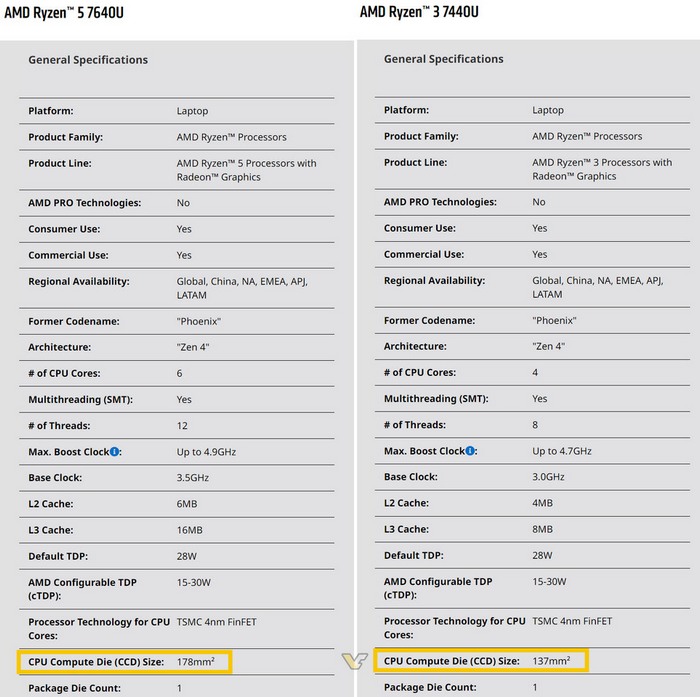This screenshot has width=700, height=697.
Task: Click the Ryzen 3 Product Line value text
Action: point(602,170)
